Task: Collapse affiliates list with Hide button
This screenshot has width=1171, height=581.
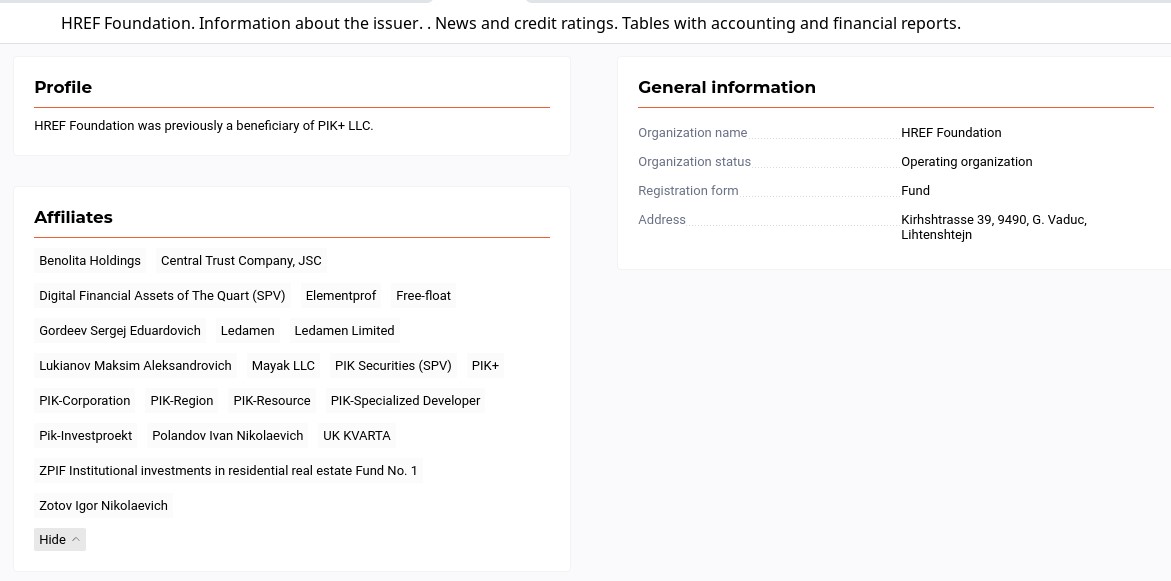Action: click(x=60, y=539)
